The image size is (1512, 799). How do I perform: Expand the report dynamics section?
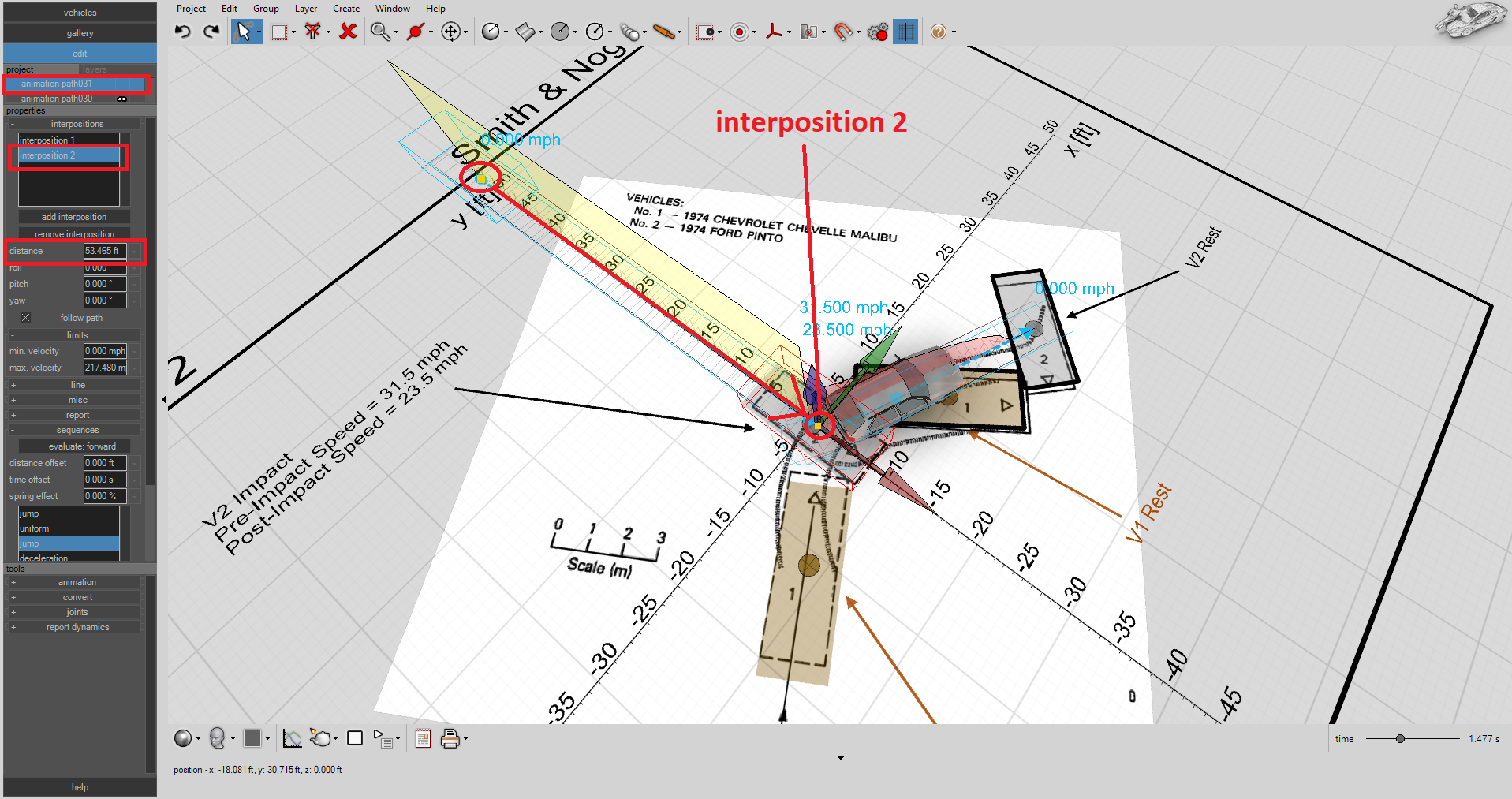(x=76, y=627)
